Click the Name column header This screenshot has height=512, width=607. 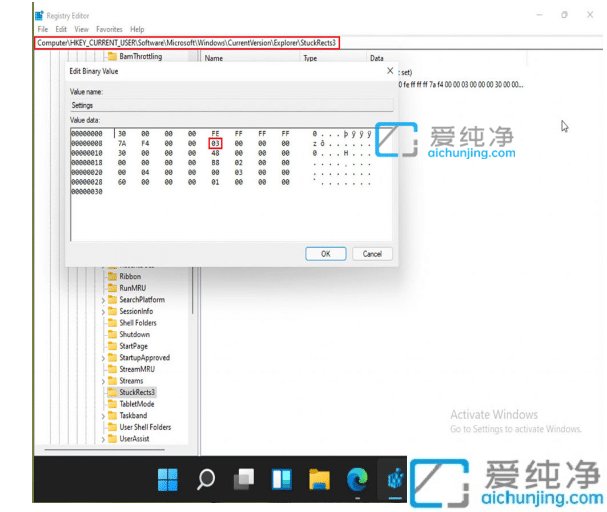click(x=213, y=58)
